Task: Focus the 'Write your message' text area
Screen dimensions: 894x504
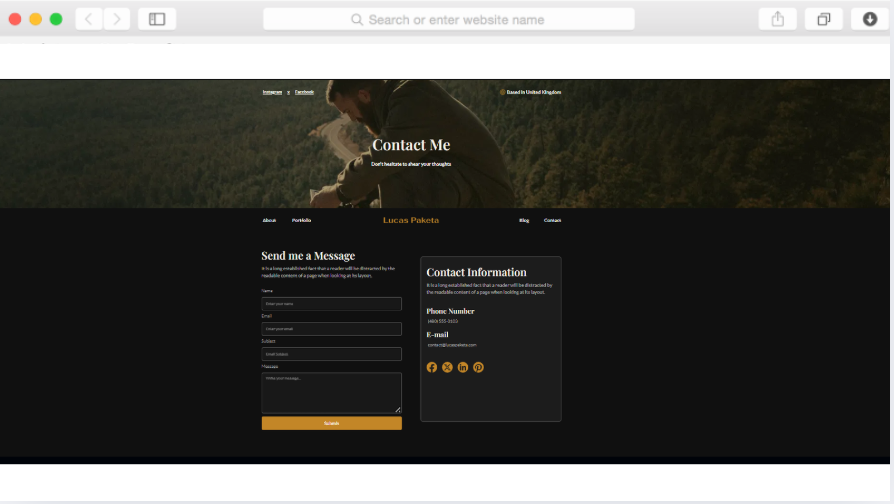Action: 331,392
